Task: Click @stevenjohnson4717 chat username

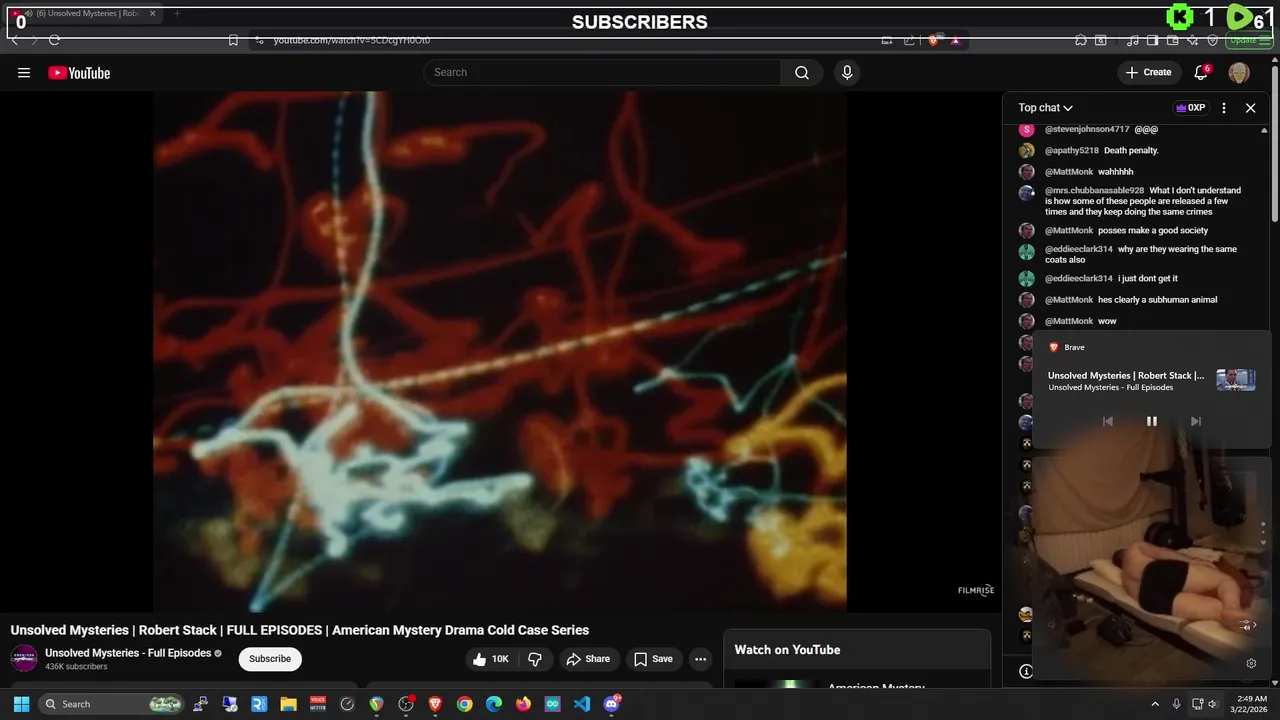Action: click(1087, 129)
